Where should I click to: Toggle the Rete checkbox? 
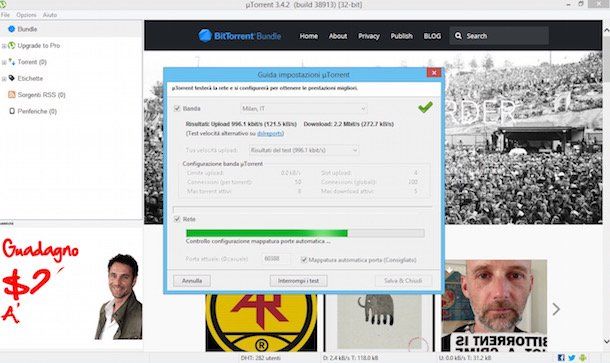tap(177, 219)
